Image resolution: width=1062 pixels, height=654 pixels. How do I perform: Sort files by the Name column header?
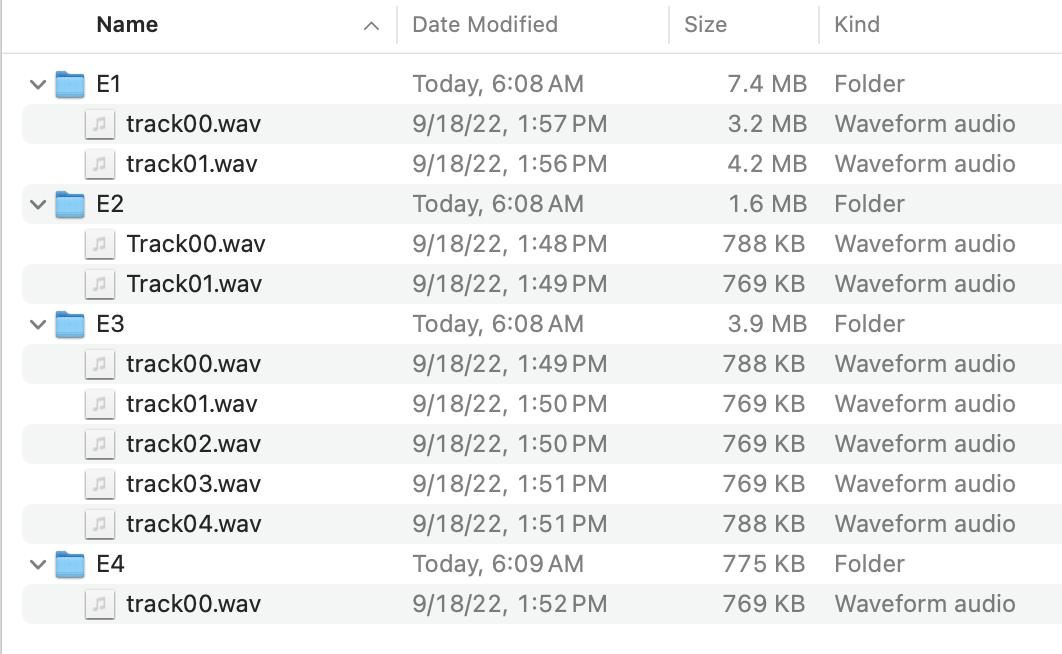(x=127, y=25)
